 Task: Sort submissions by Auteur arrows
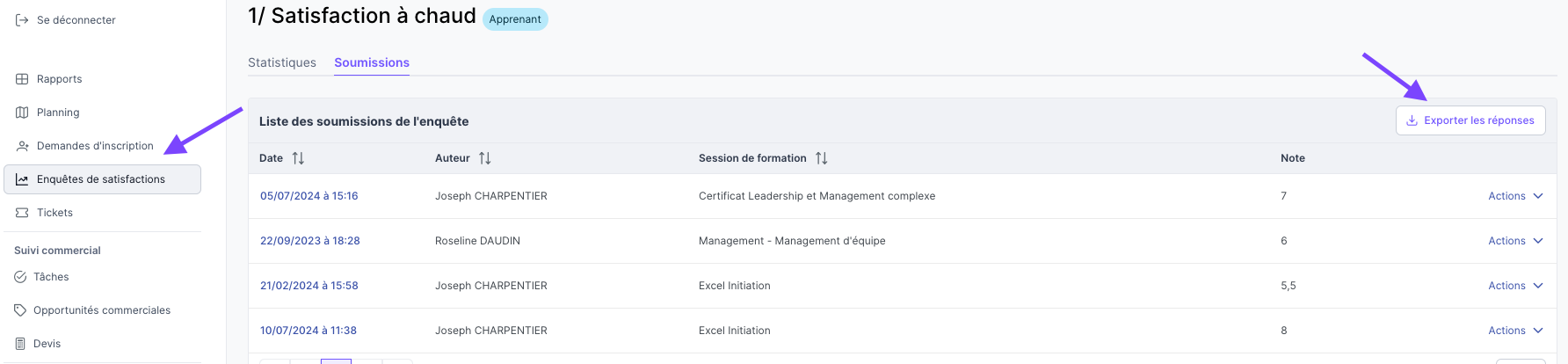click(484, 158)
